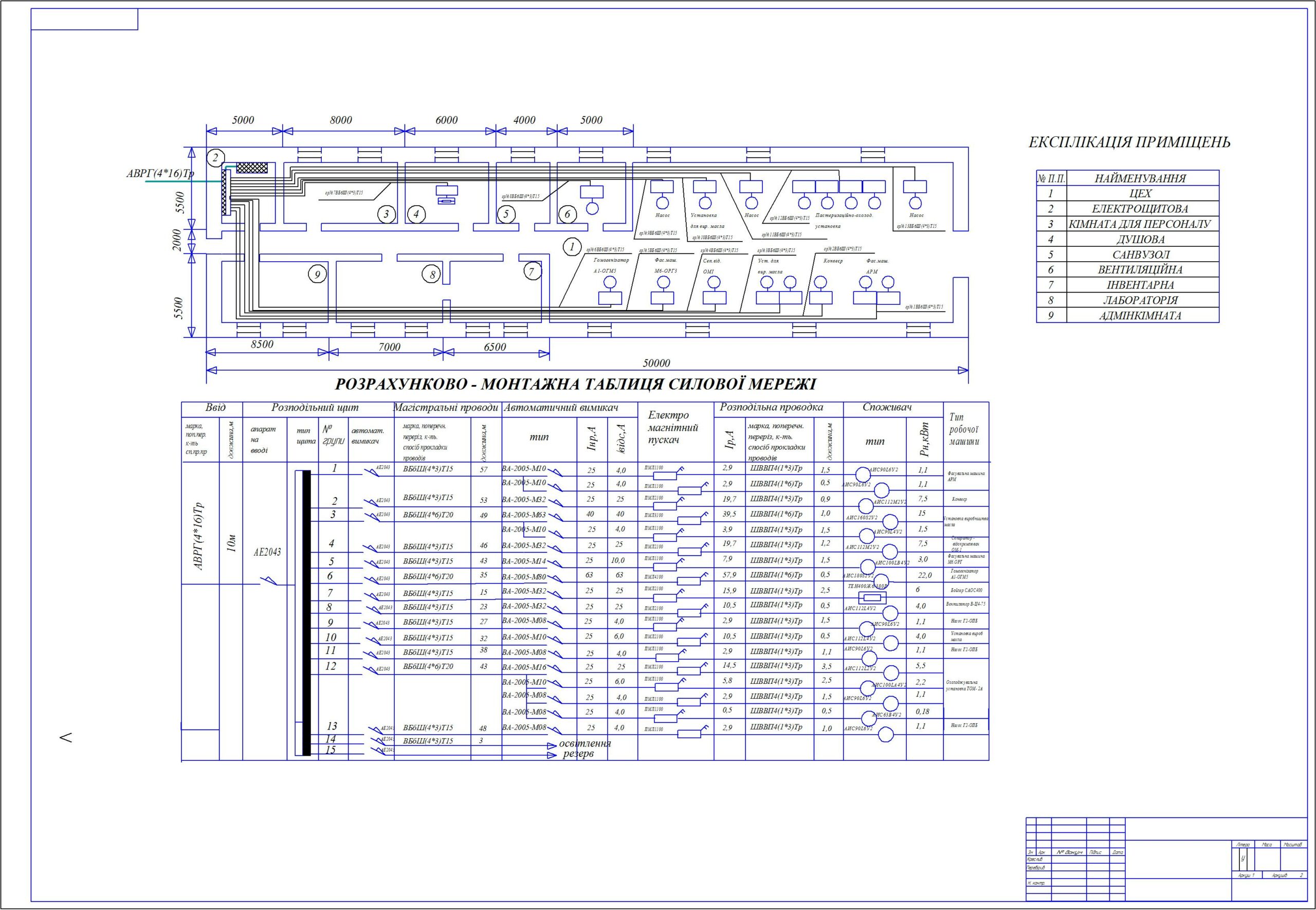The image size is (1316, 910).
Task: Click "ВА-2005-М80" breaker type cell
Action: pyautogui.click(x=524, y=577)
